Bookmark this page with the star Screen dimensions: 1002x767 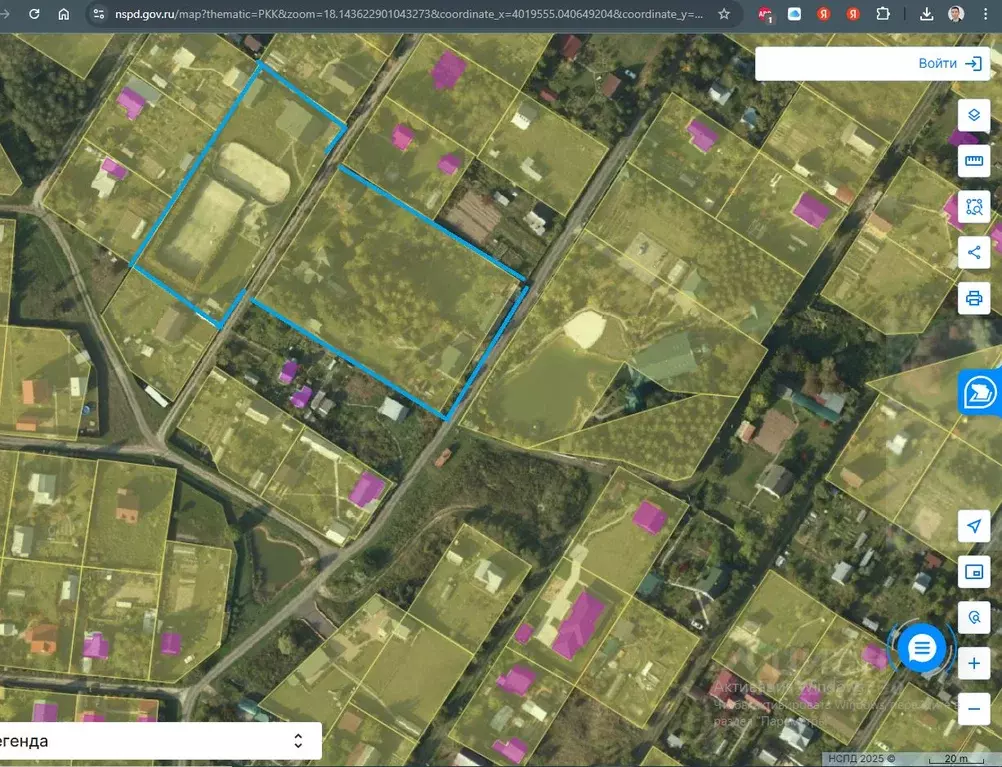(x=724, y=14)
